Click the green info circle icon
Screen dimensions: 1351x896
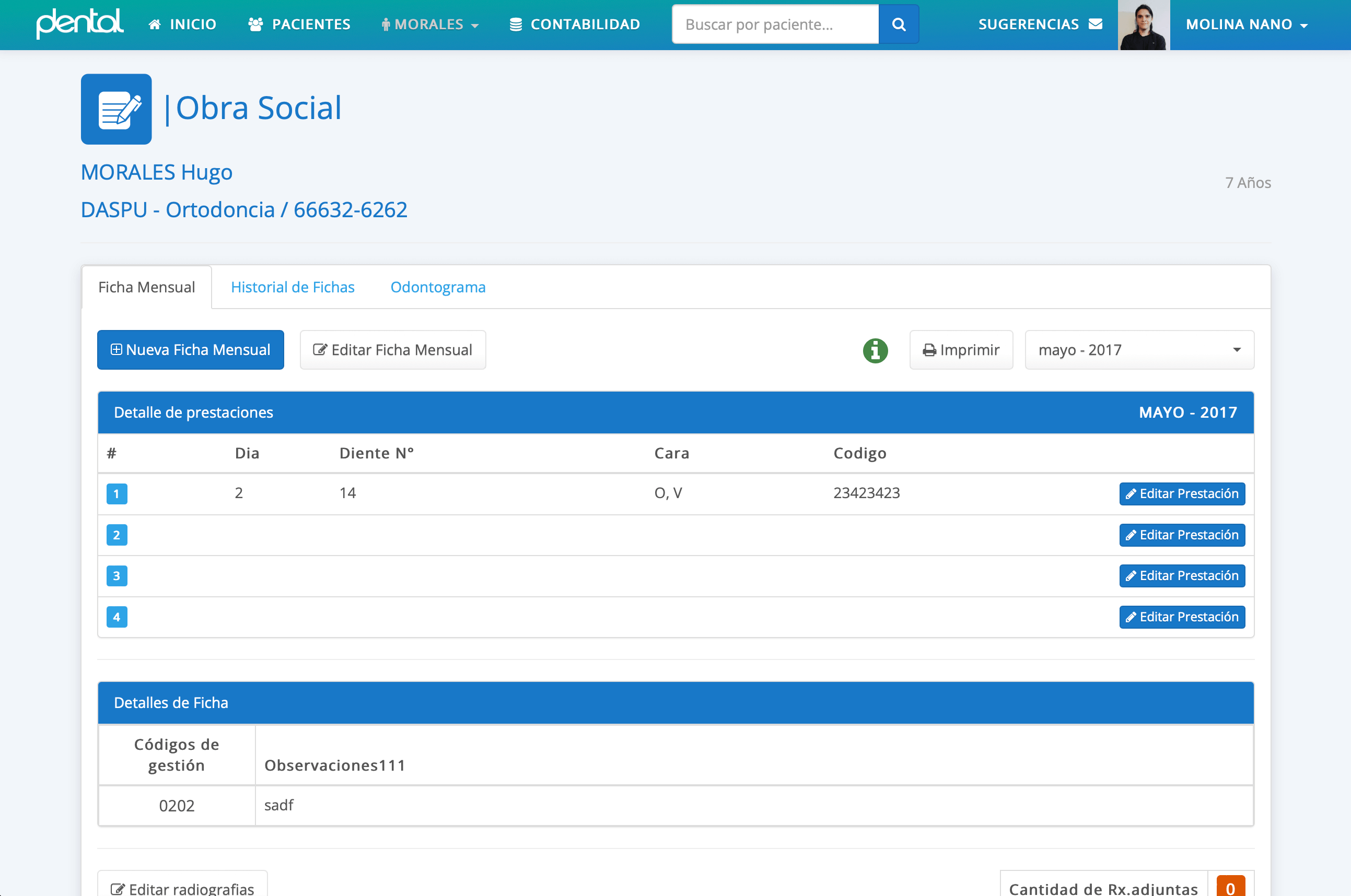click(x=875, y=350)
